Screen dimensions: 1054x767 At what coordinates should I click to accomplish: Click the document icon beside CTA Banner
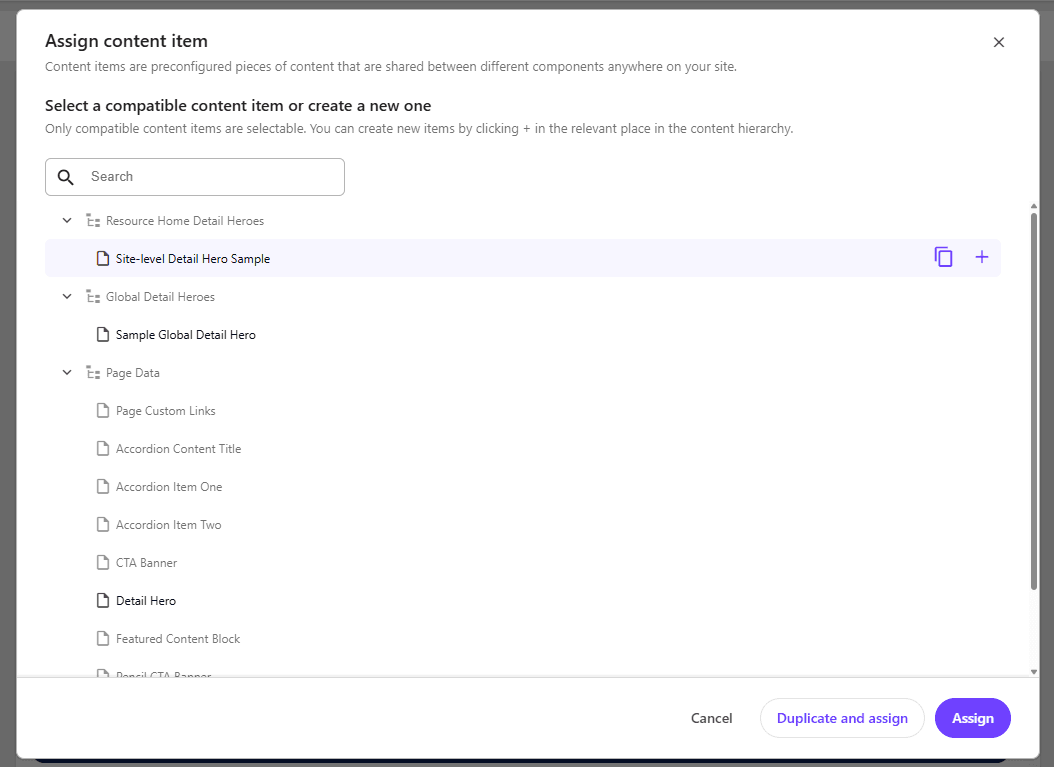point(103,562)
